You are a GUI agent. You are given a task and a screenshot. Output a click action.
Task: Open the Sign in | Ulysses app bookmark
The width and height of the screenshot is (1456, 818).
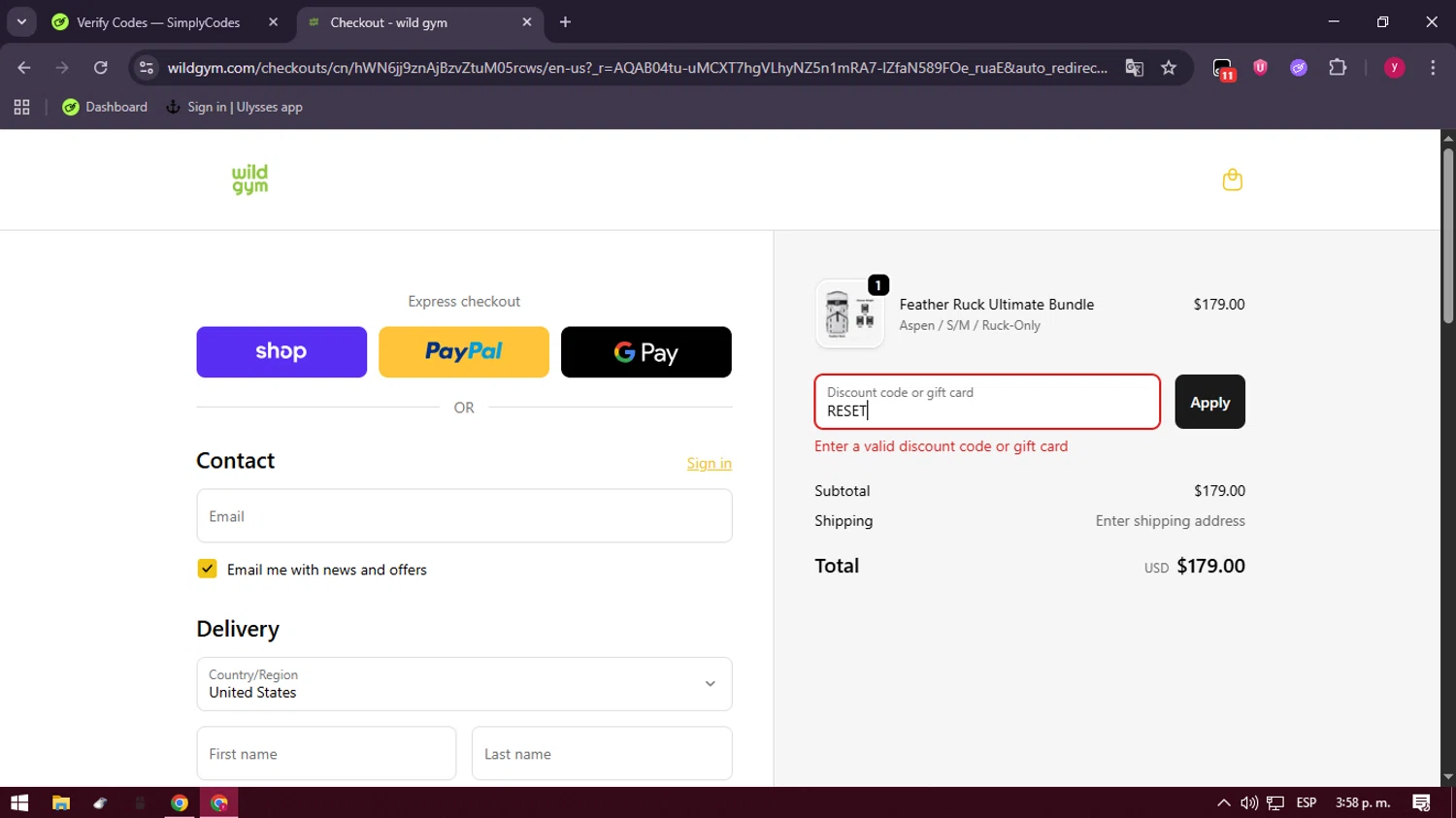(x=234, y=107)
